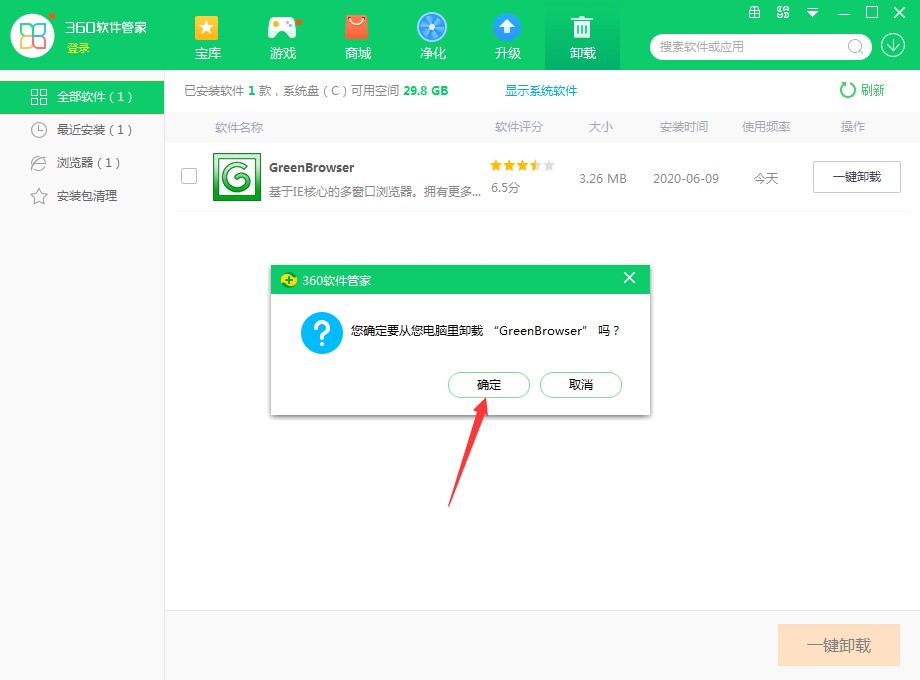Open the 宝库 software library section
Screen dimensions: 920x680
coord(207,35)
